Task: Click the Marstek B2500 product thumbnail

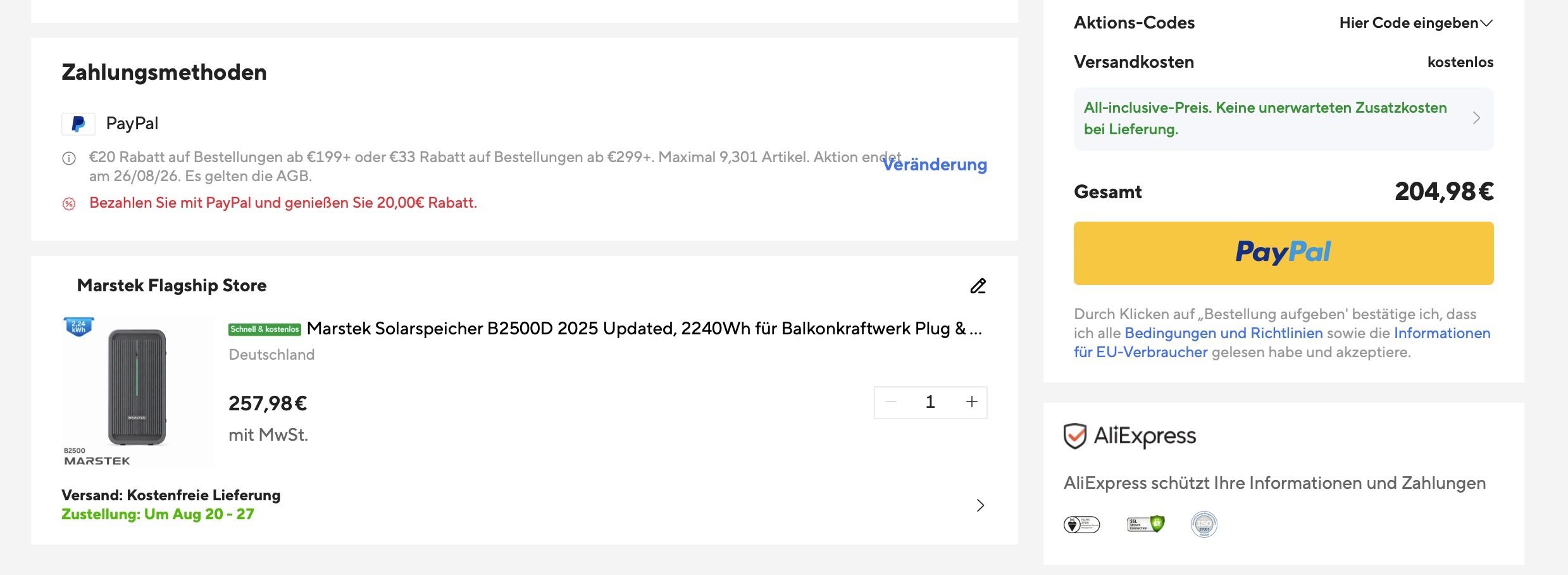Action: pos(137,392)
